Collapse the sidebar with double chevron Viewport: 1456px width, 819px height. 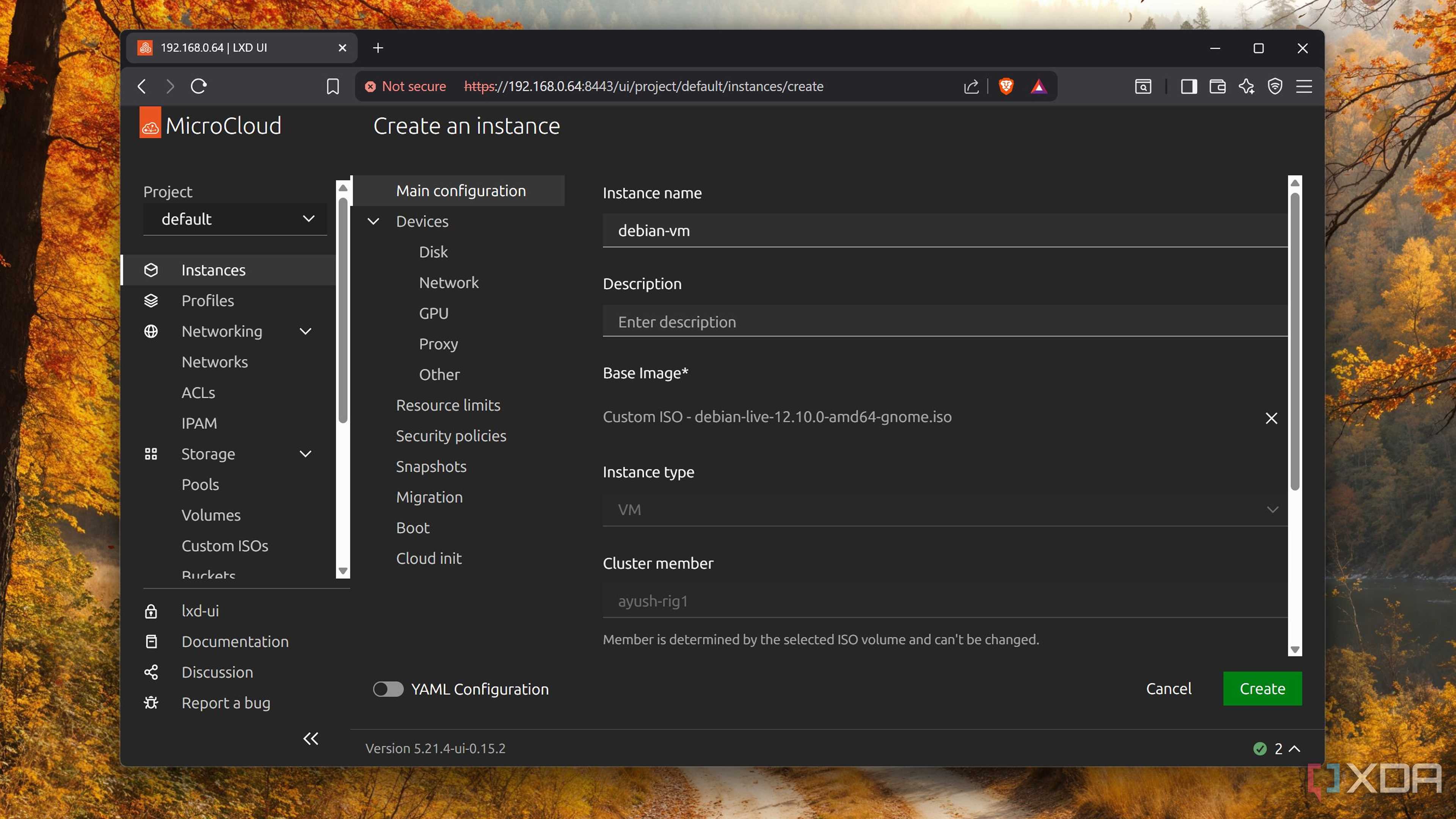311,739
